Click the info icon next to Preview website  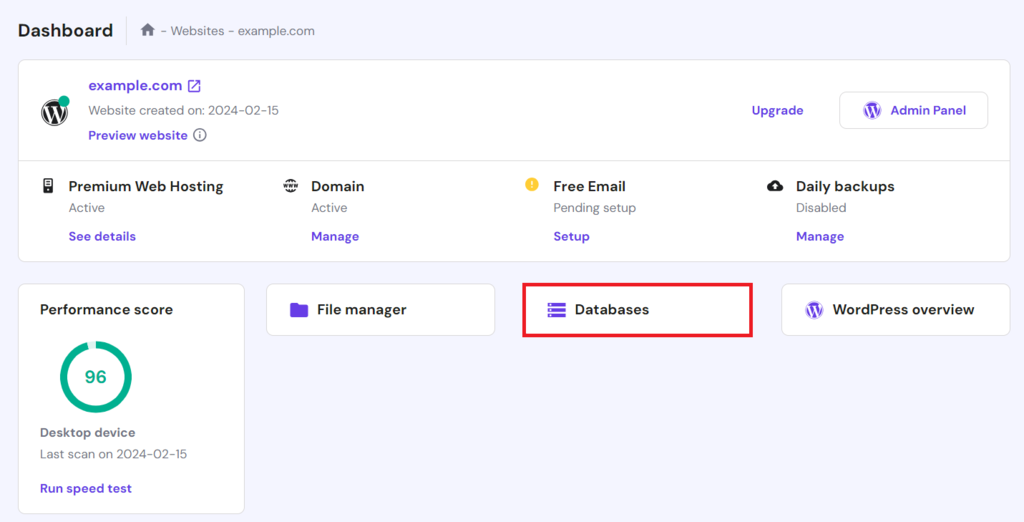200,135
